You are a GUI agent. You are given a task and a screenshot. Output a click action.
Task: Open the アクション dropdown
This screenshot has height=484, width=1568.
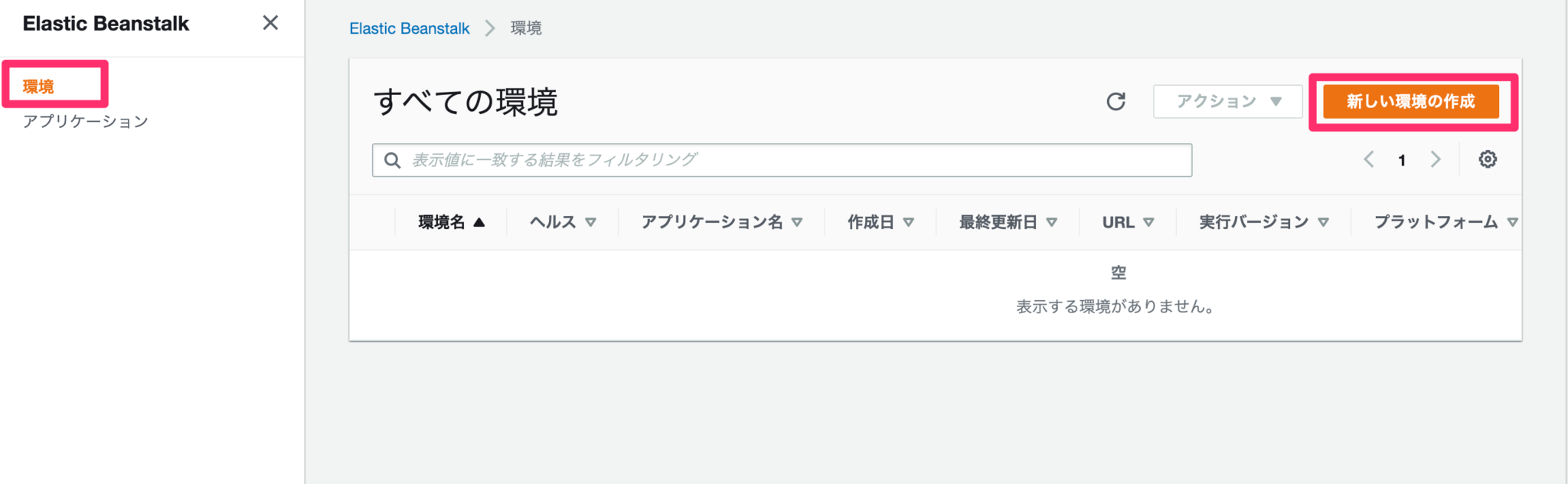[1227, 100]
